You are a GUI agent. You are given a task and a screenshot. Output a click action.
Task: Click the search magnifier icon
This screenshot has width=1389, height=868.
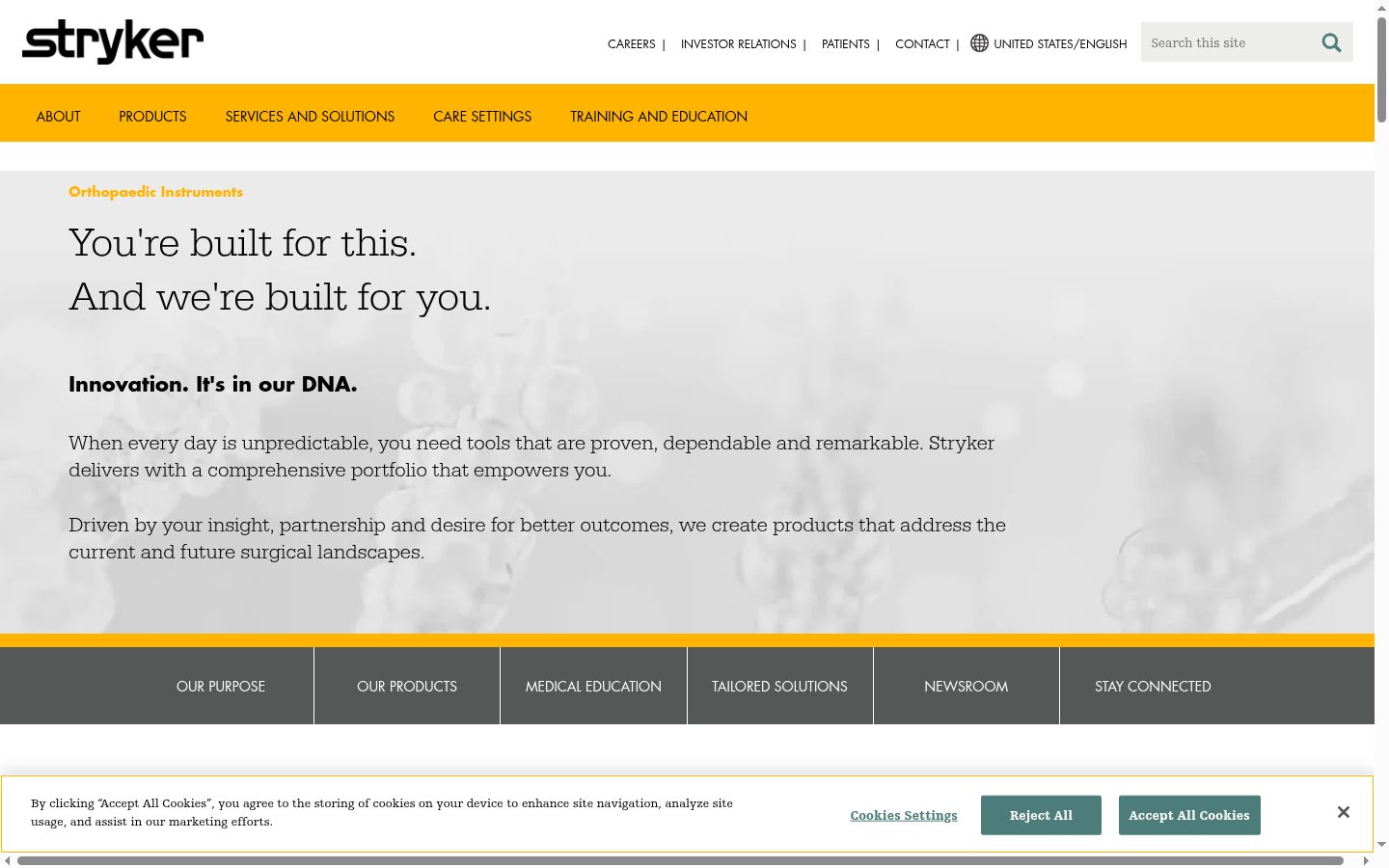[x=1331, y=42]
